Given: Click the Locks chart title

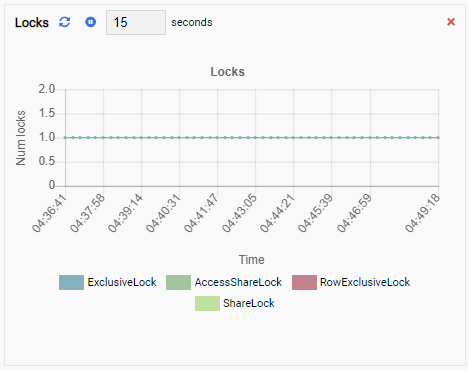Looking at the screenshot, I should tap(228, 72).
